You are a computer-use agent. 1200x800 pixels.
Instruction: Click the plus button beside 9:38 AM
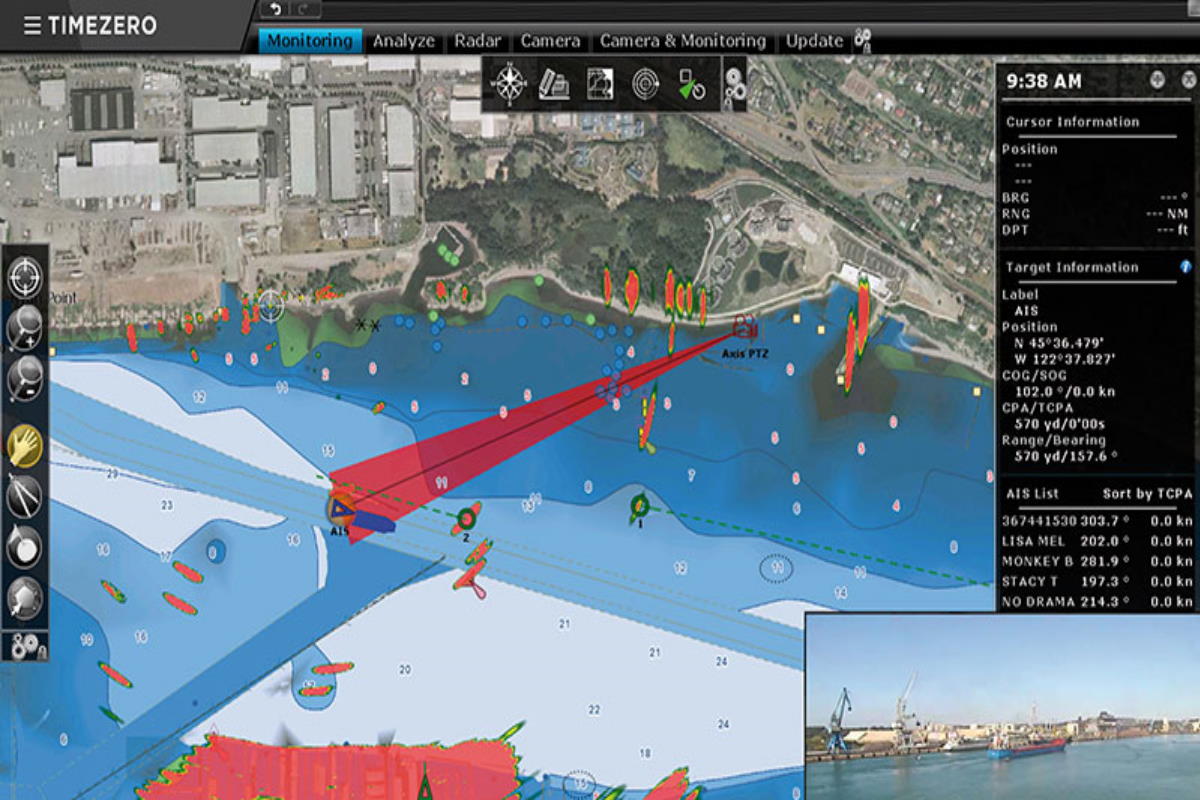[x=1157, y=80]
